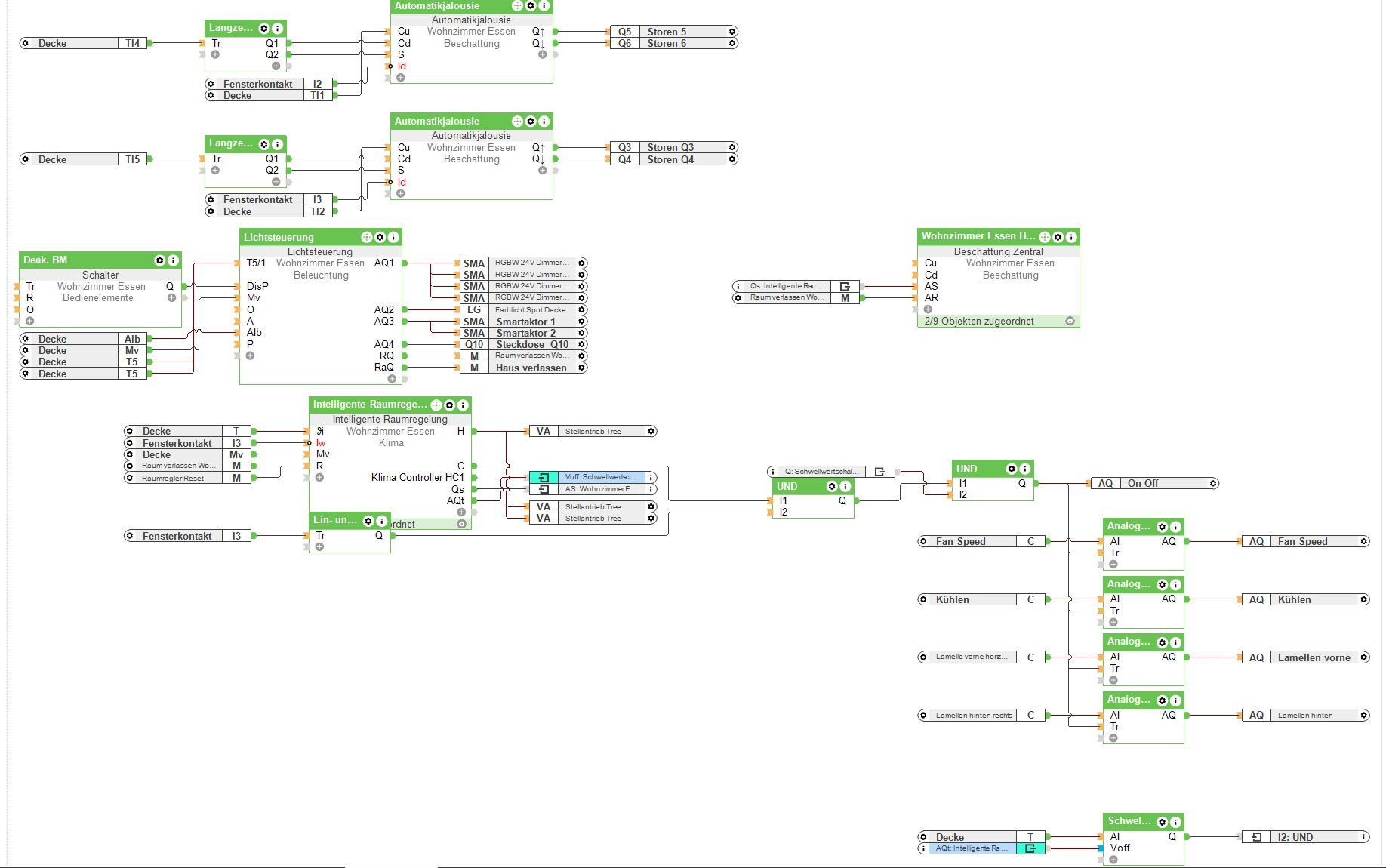Add input plus on Fan Speed Analog block
Viewport: 1386px width, 868px height.
pyautogui.click(x=1113, y=565)
